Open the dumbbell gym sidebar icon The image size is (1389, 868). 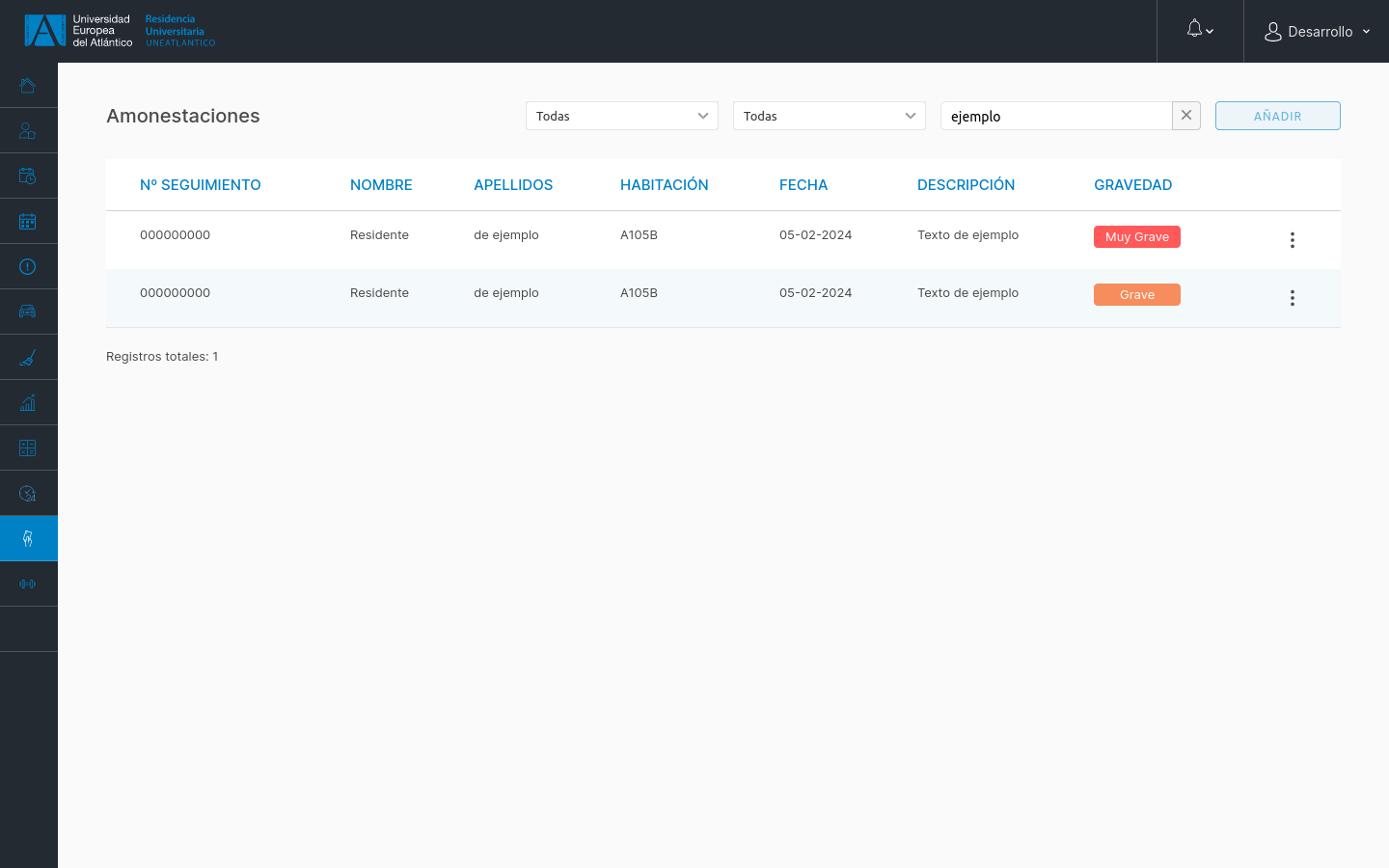click(x=28, y=584)
